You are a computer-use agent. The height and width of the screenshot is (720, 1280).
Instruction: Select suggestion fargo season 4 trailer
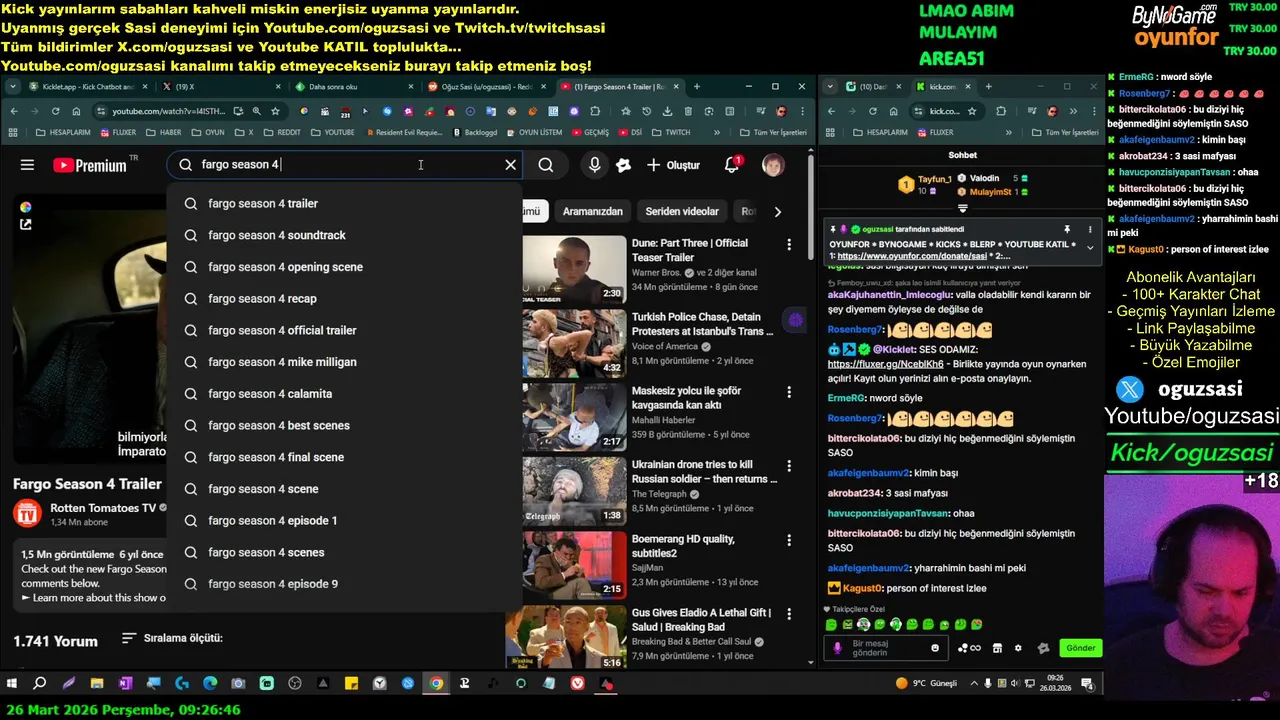click(345, 203)
